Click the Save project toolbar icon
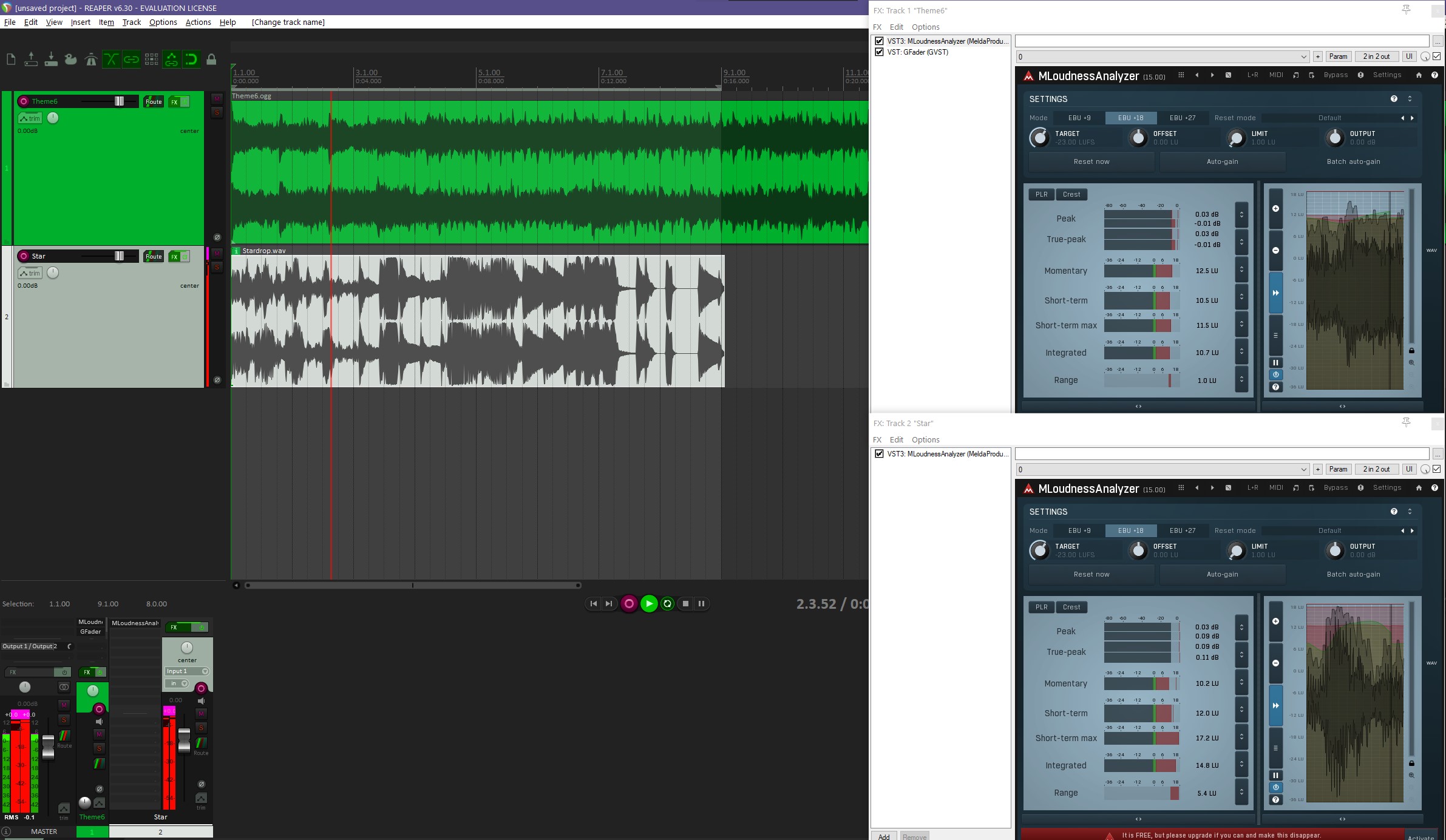 [51, 59]
